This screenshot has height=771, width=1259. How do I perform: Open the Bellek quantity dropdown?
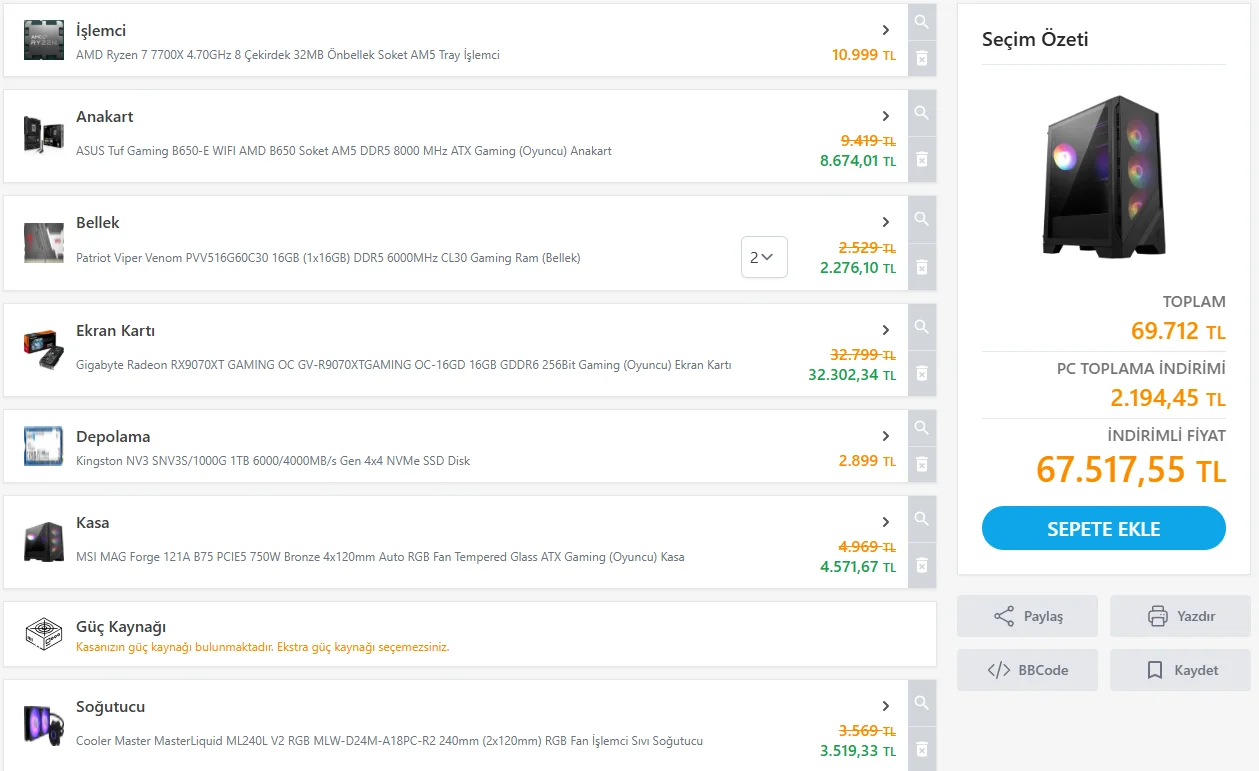[x=764, y=257]
